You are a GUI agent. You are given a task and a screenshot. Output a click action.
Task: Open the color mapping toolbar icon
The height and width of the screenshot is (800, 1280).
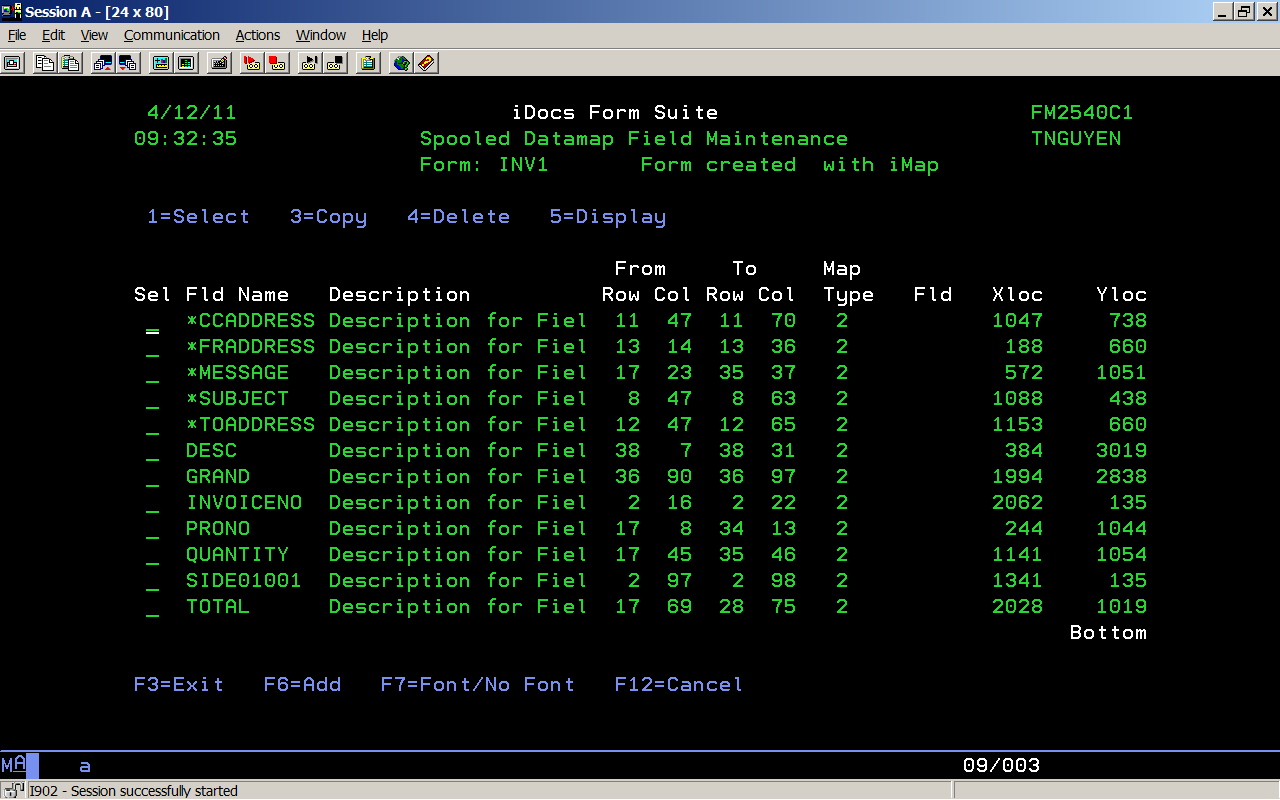coord(186,63)
